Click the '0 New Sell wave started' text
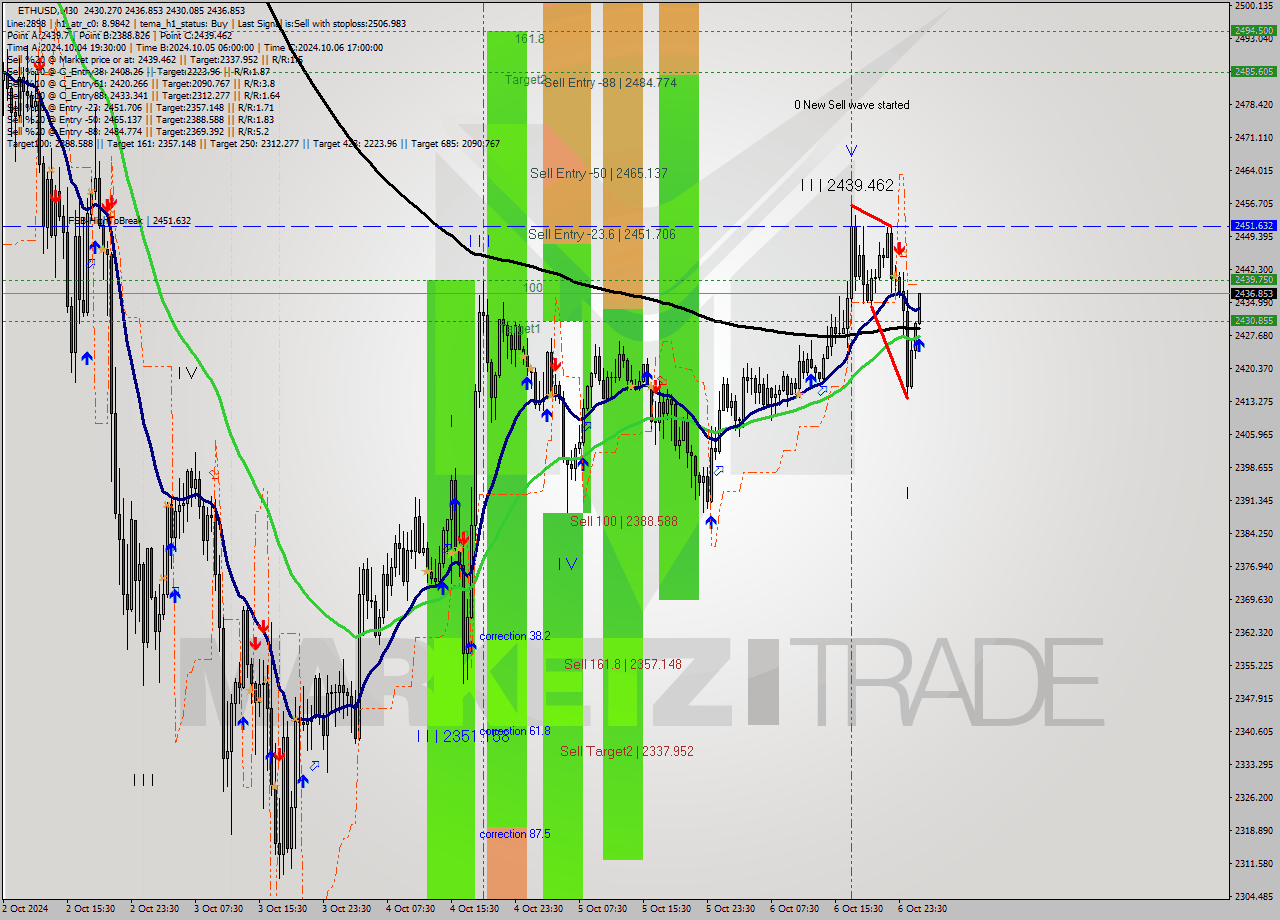The height and width of the screenshot is (920, 1280). click(x=852, y=105)
